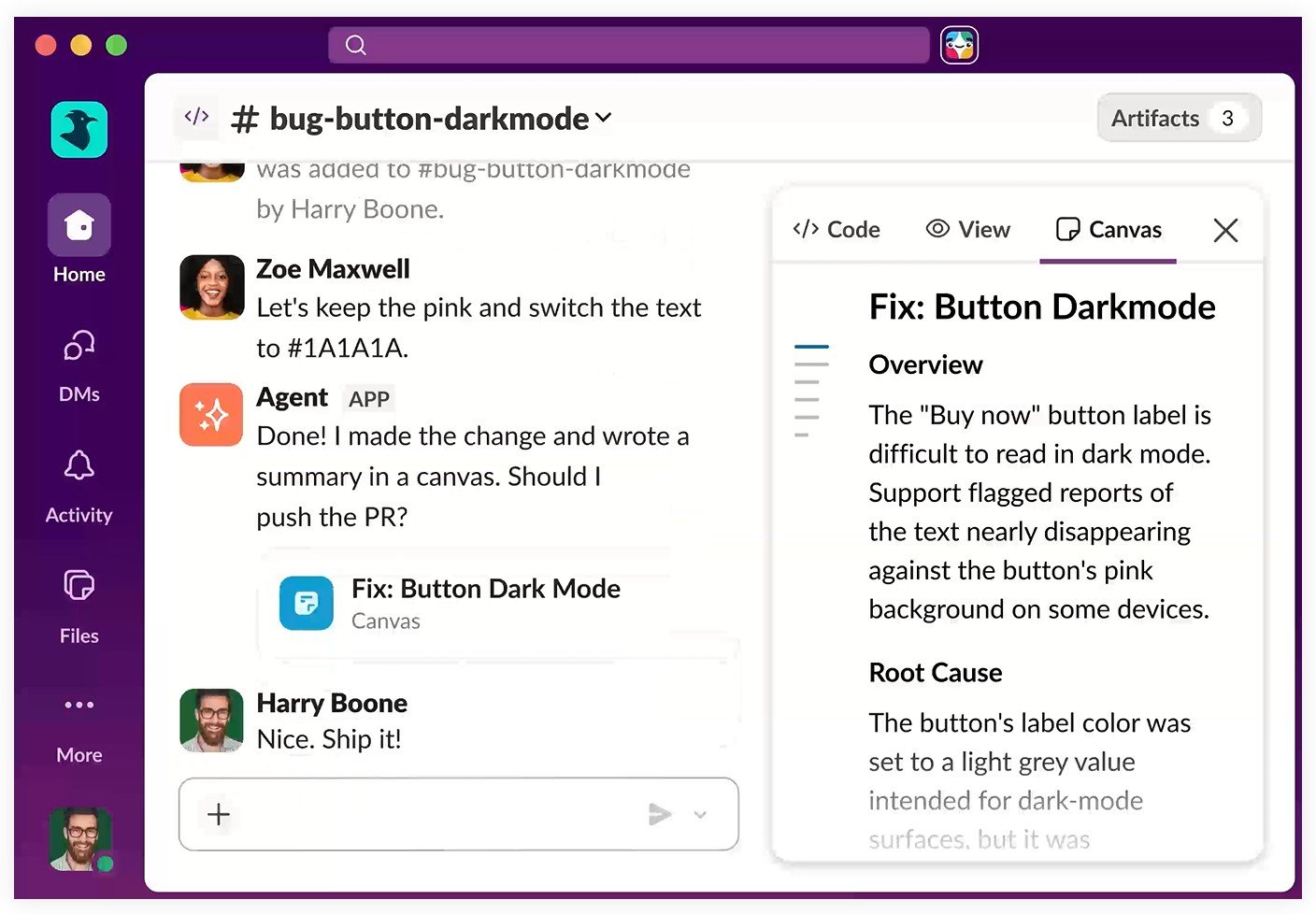Viewport: 1316px width, 914px height.
Task: Open the Artifacts 3 button
Action: 1179,118
